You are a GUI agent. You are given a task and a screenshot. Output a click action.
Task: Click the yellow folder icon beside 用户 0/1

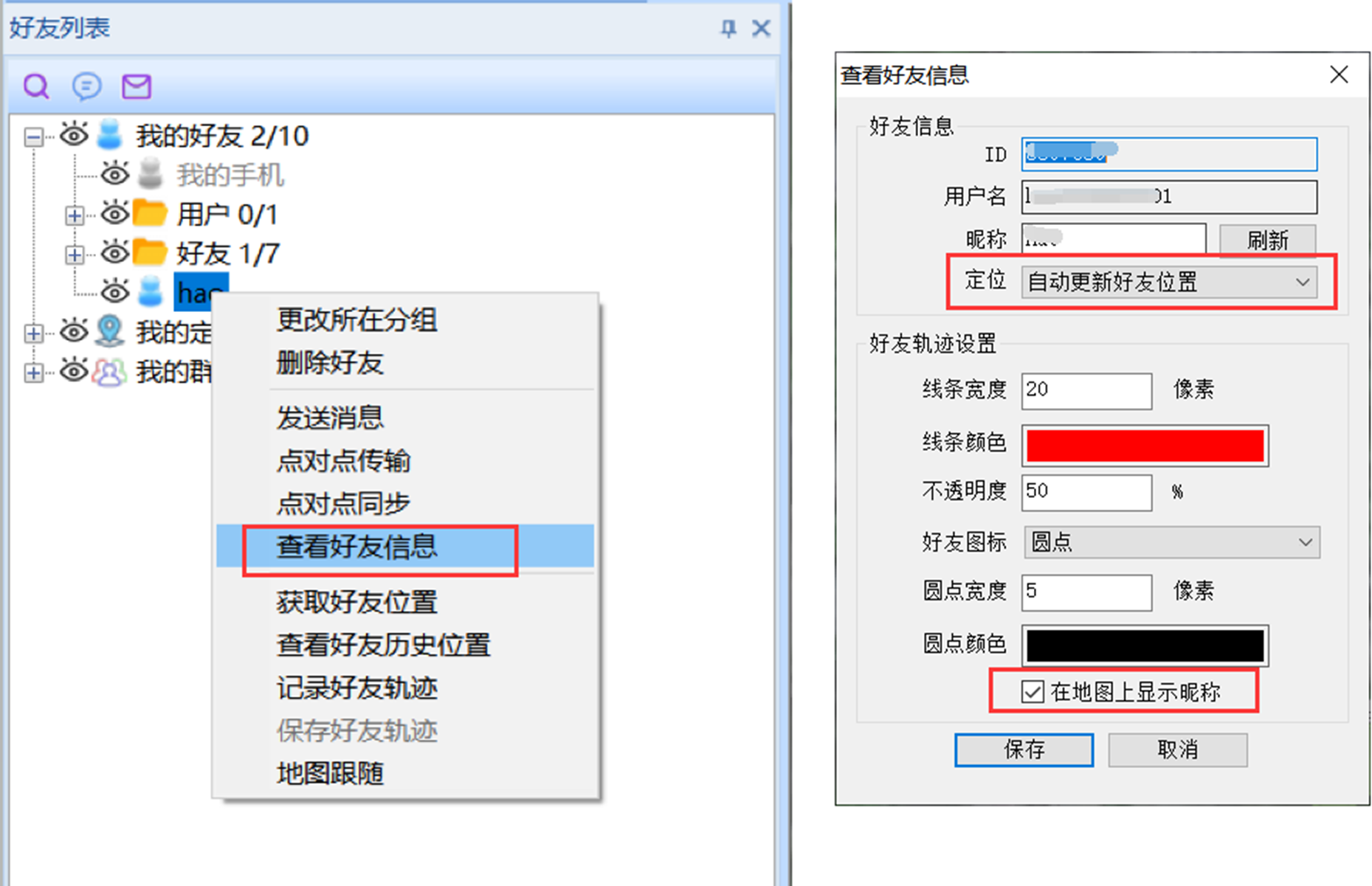[151, 214]
